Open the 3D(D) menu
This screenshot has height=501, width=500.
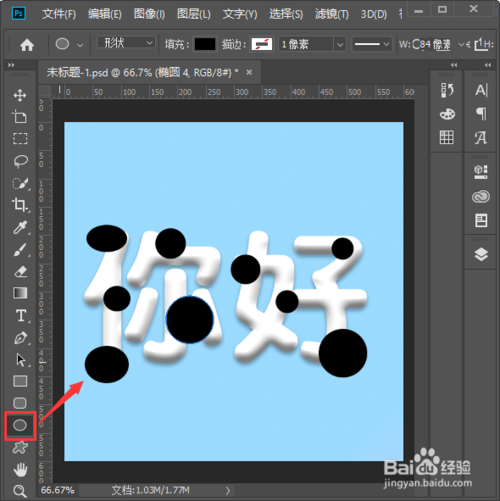click(x=374, y=14)
